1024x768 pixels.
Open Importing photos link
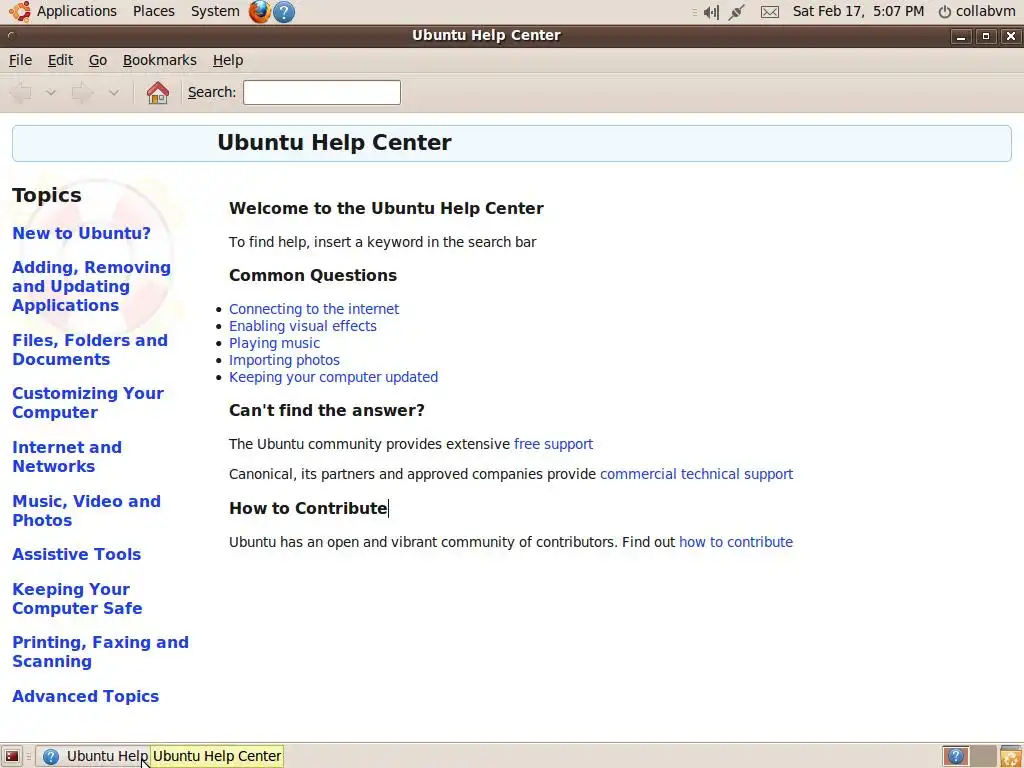coord(284,360)
